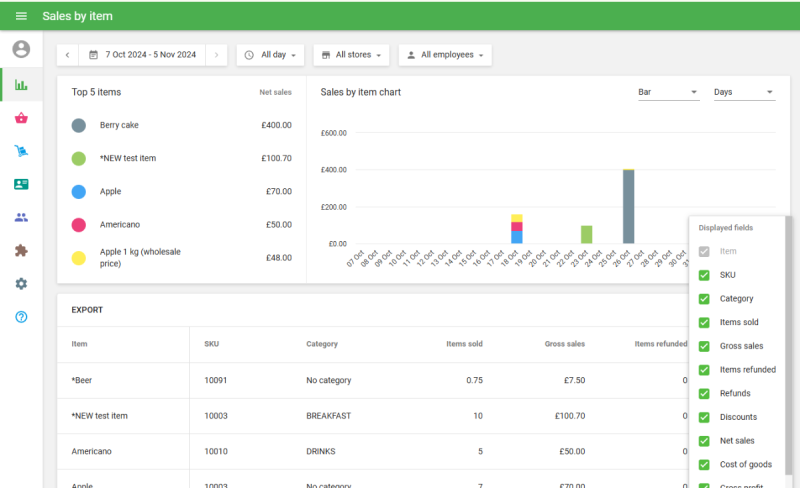Screen dimensions: 800x488
Task: Open the hamburger navigation menu
Action: [21, 16]
